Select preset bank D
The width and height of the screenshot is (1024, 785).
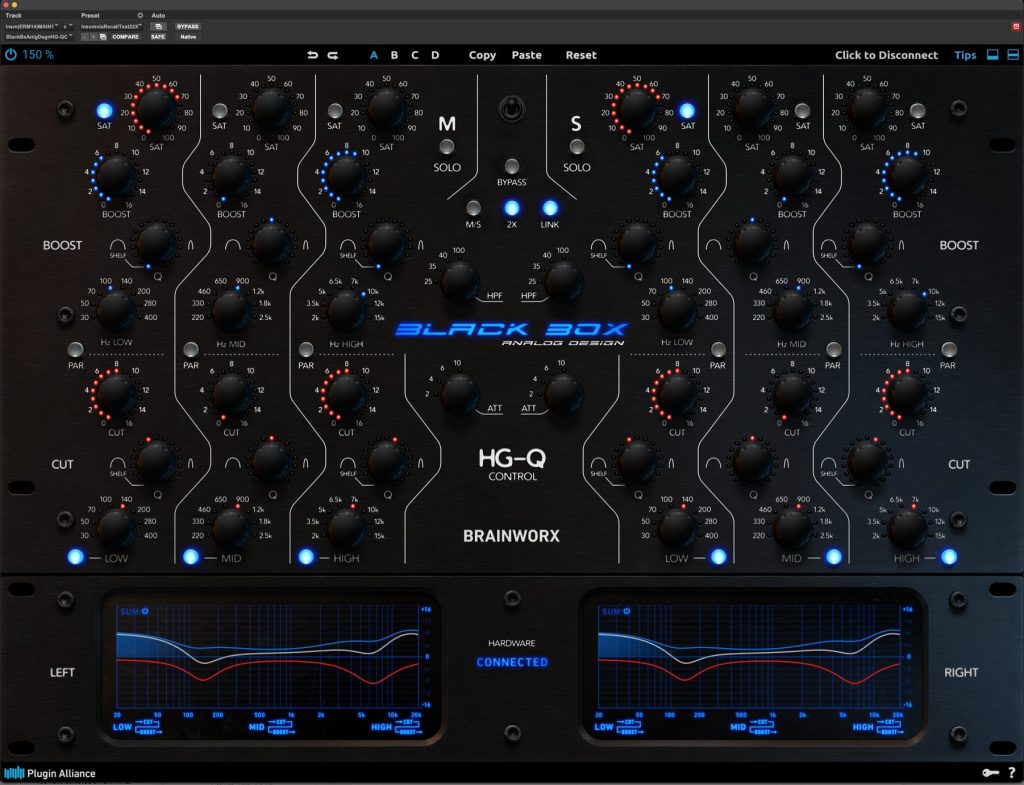(x=435, y=55)
